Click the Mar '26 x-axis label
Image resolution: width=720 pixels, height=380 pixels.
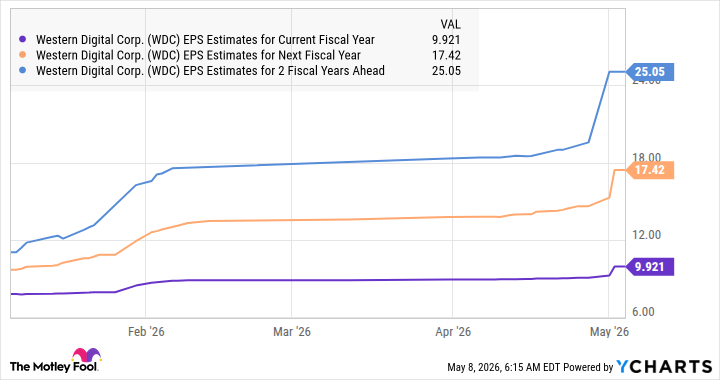tap(292, 332)
